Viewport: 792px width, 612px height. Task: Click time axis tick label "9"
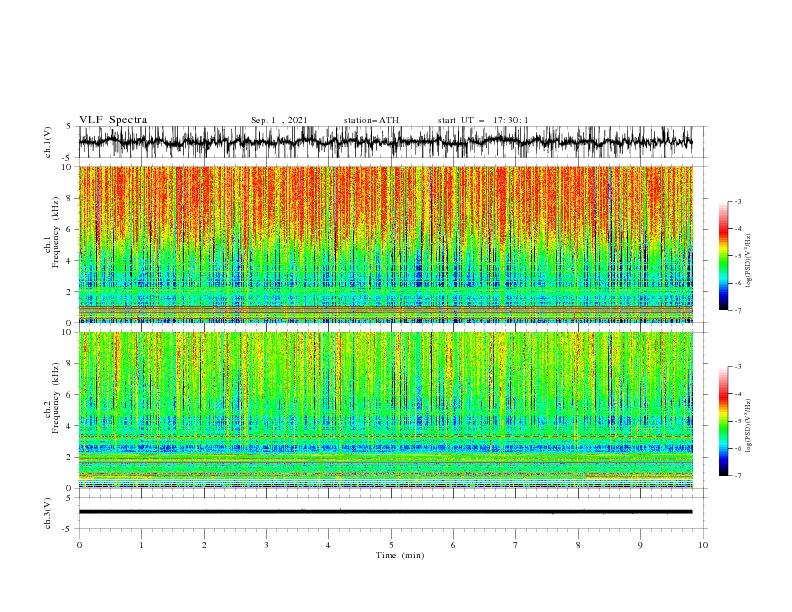click(640, 545)
